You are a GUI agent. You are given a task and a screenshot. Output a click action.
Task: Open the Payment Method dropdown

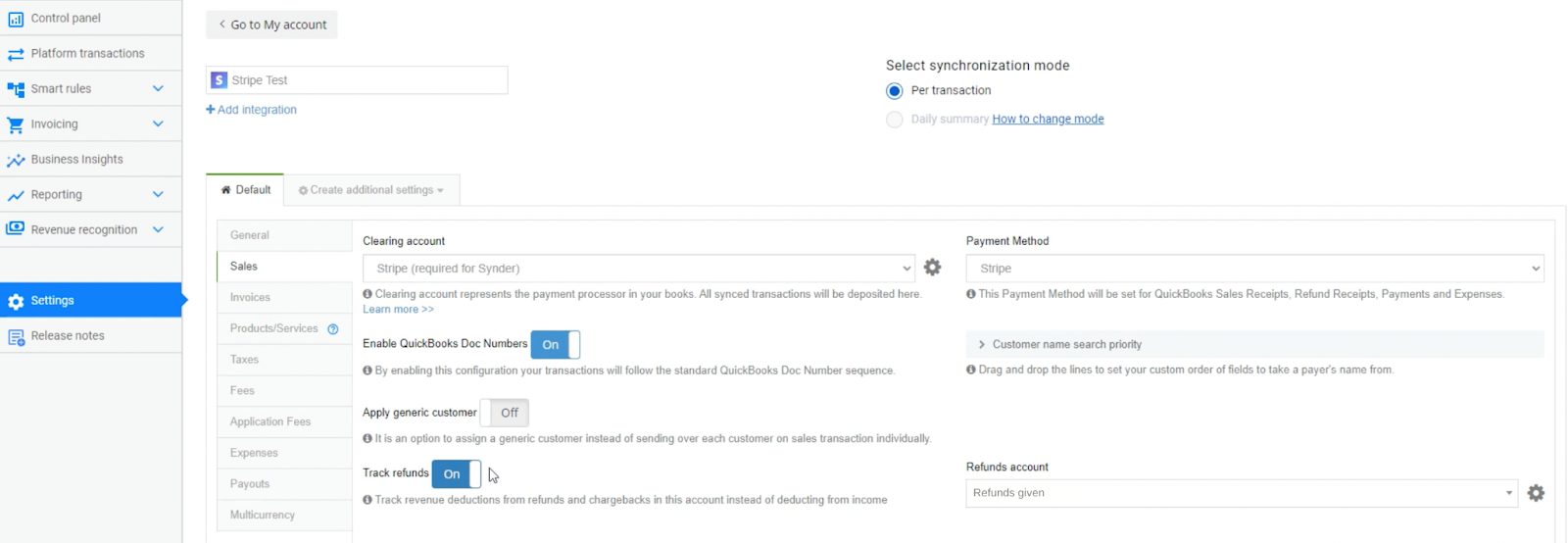coord(1254,268)
